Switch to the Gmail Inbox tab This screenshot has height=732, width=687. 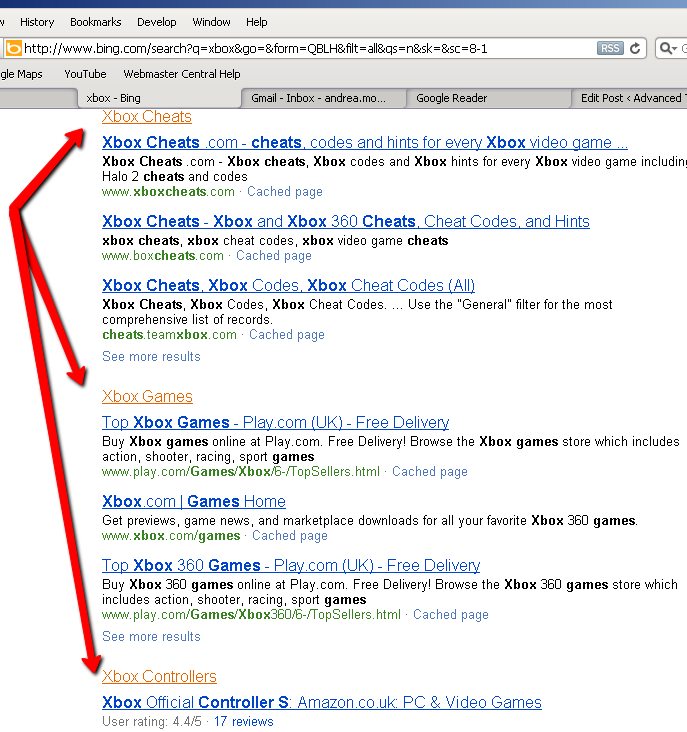coord(325,98)
